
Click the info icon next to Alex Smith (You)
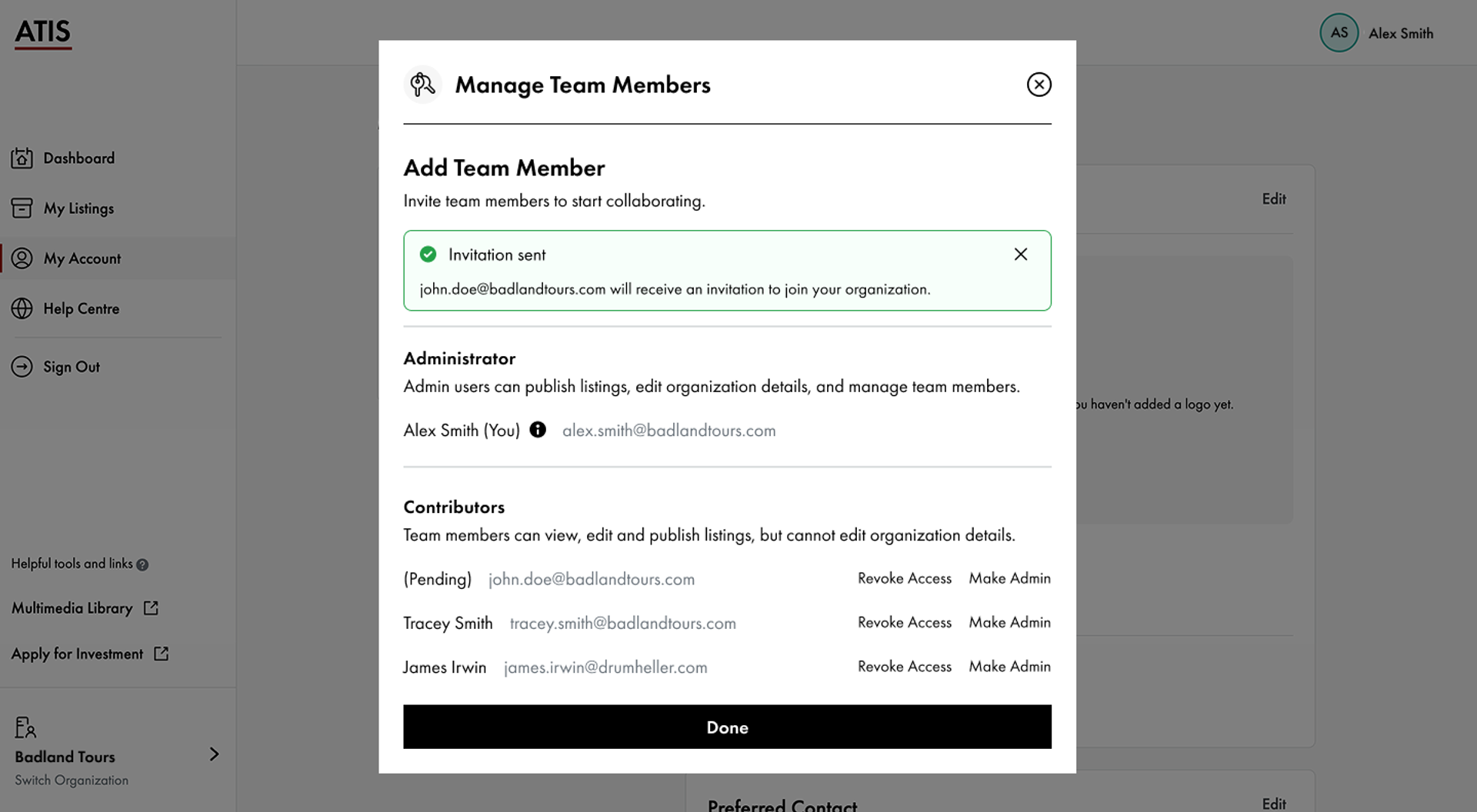(x=538, y=430)
